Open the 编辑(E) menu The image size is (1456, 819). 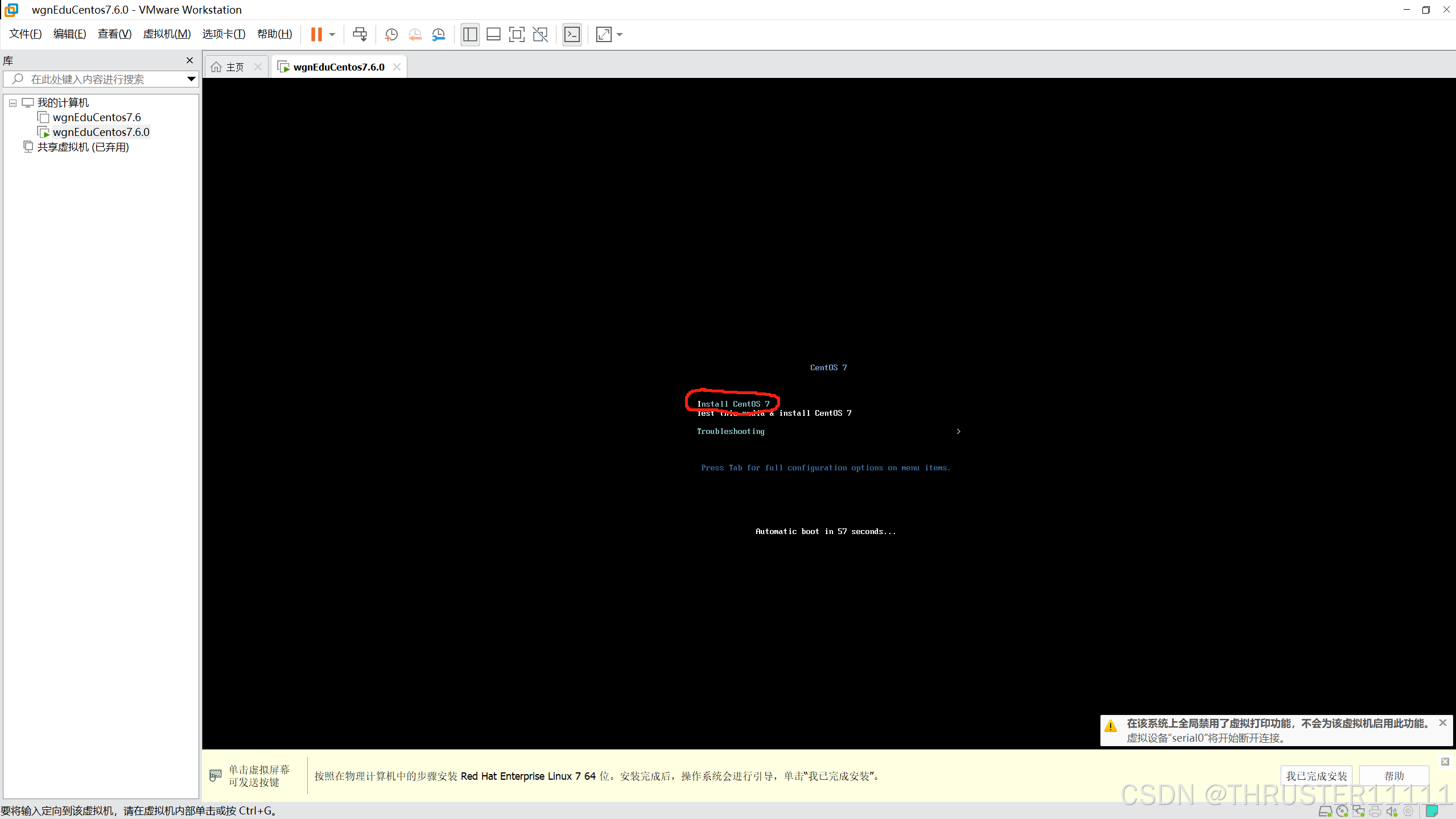tap(69, 34)
